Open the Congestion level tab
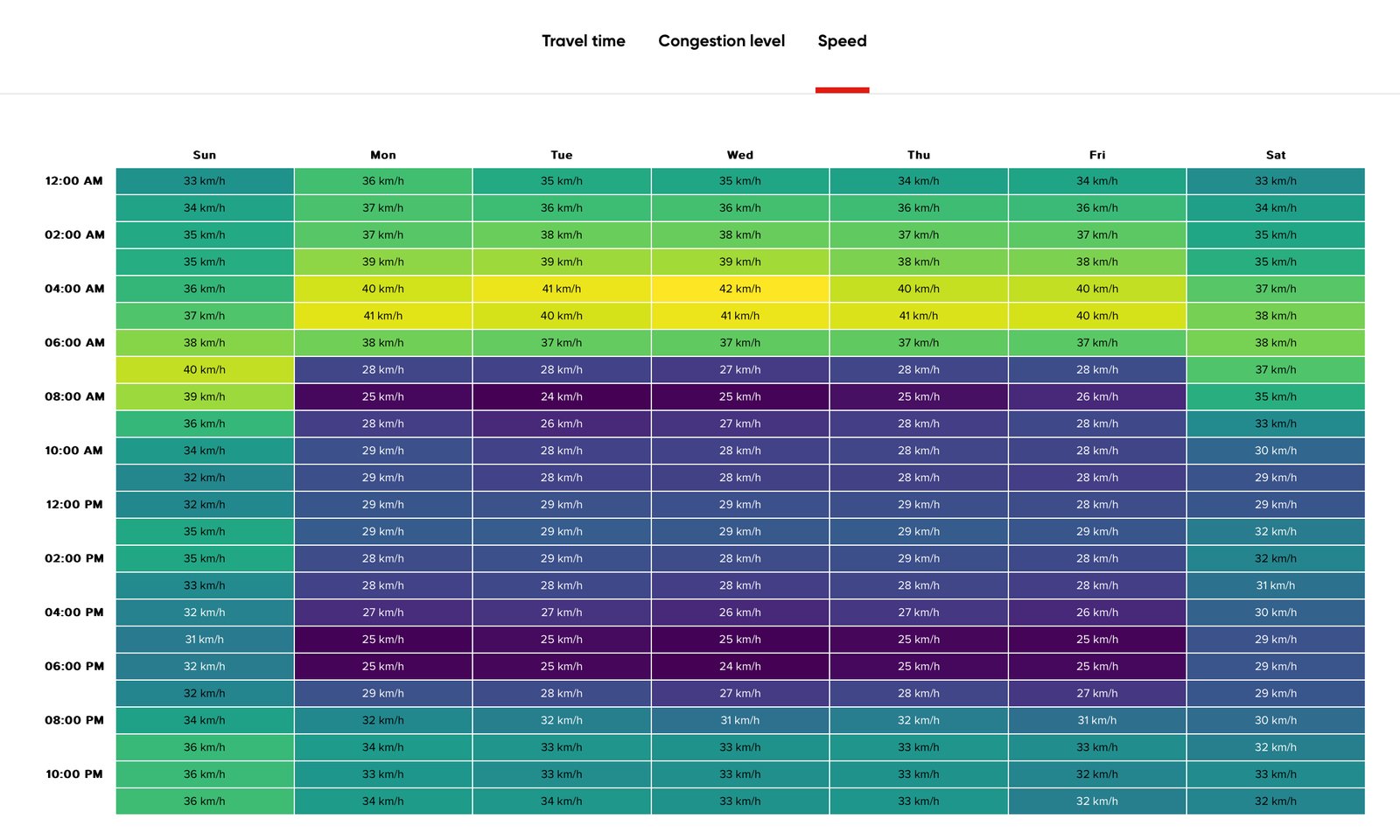Image resolution: width=1400 pixels, height=840 pixels. [721, 41]
